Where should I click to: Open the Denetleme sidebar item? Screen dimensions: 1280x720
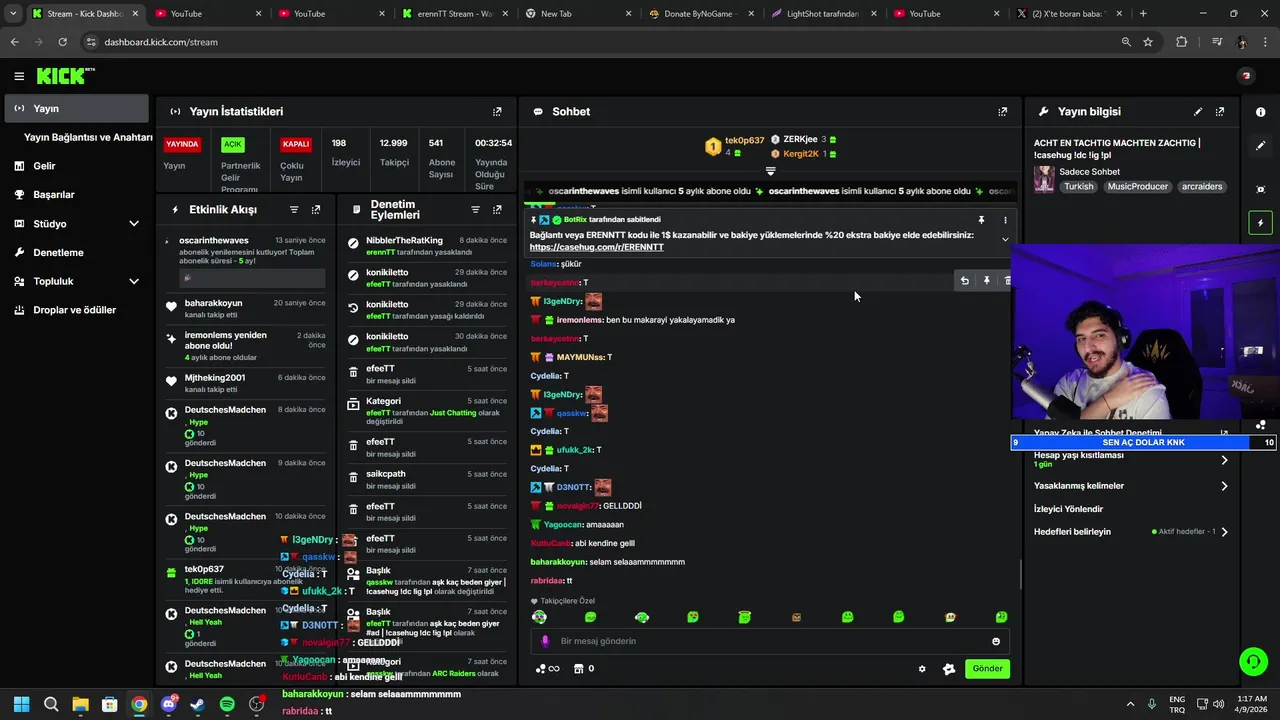pos(76,253)
